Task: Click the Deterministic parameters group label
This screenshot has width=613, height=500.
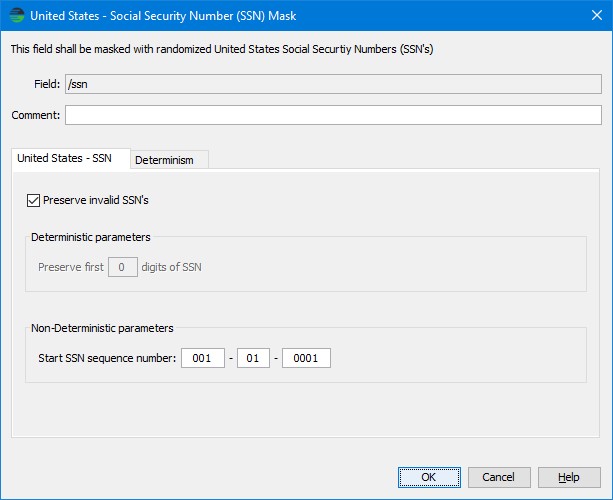Action: 91,237
